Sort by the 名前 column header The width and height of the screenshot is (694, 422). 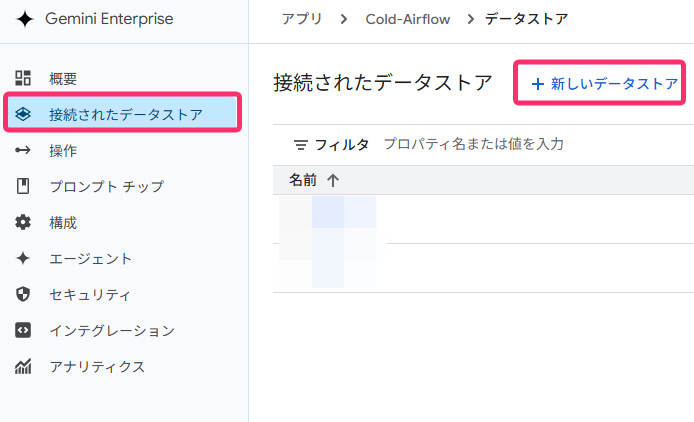(303, 180)
